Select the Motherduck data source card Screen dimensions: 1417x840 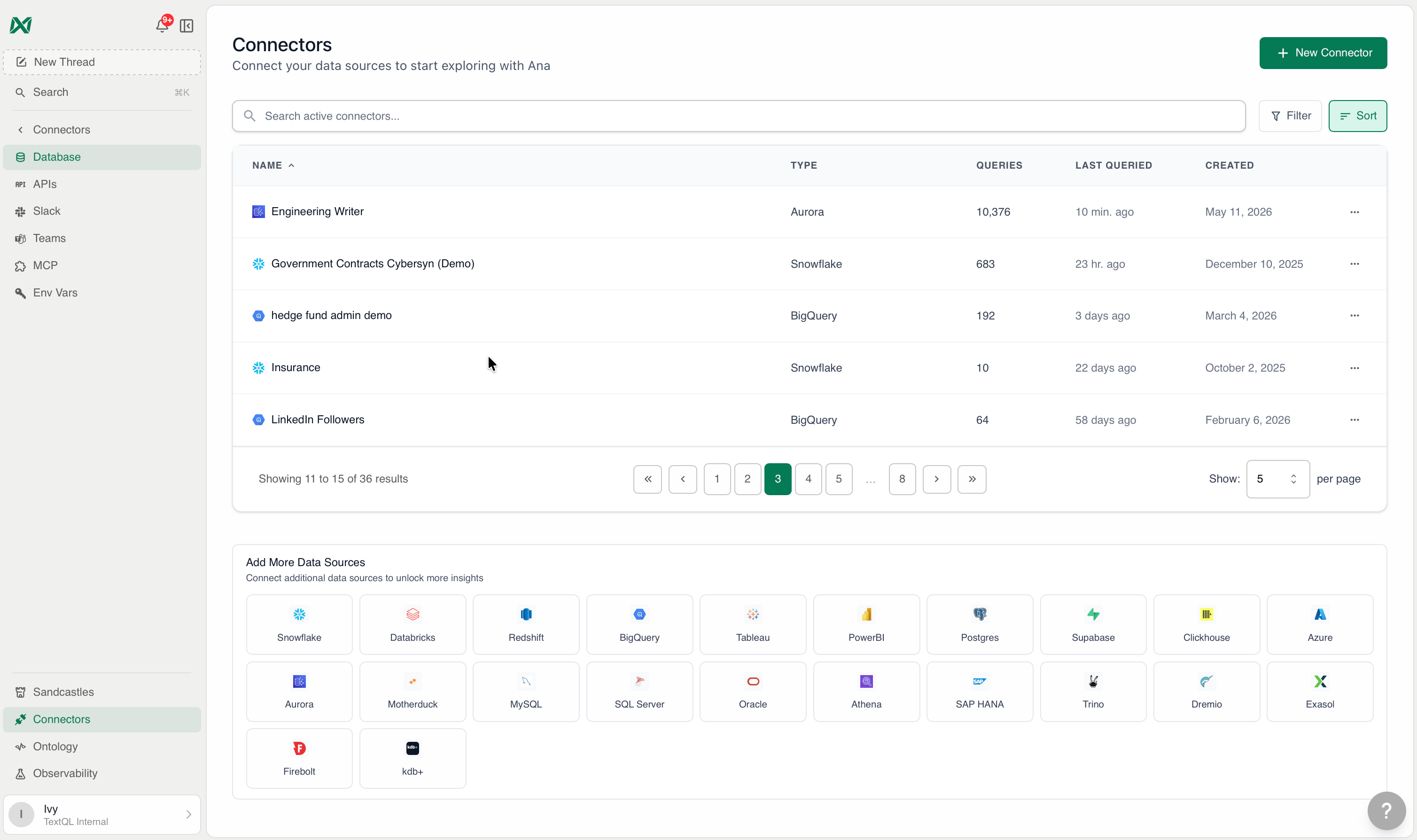coord(413,691)
